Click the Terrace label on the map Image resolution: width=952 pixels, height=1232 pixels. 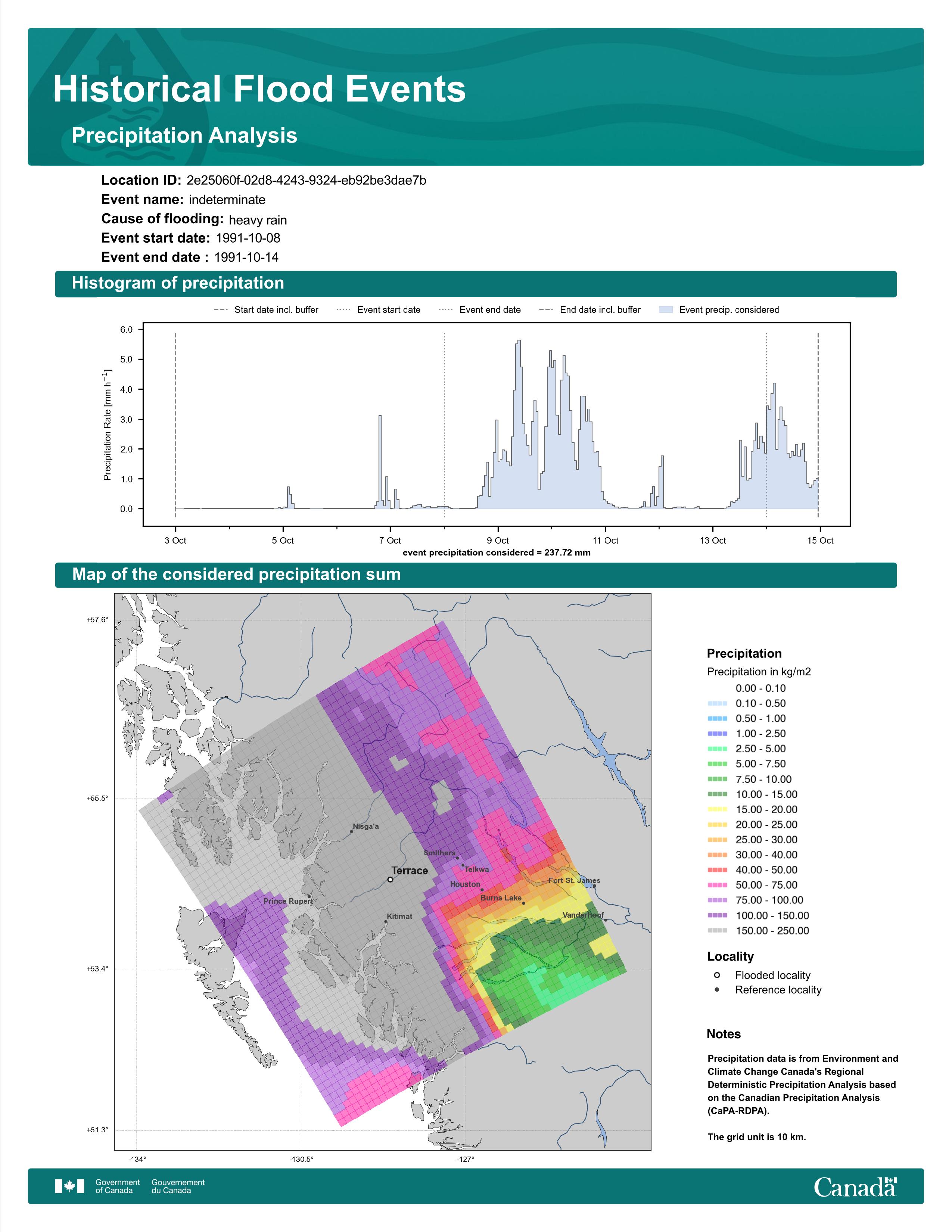[x=410, y=870]
